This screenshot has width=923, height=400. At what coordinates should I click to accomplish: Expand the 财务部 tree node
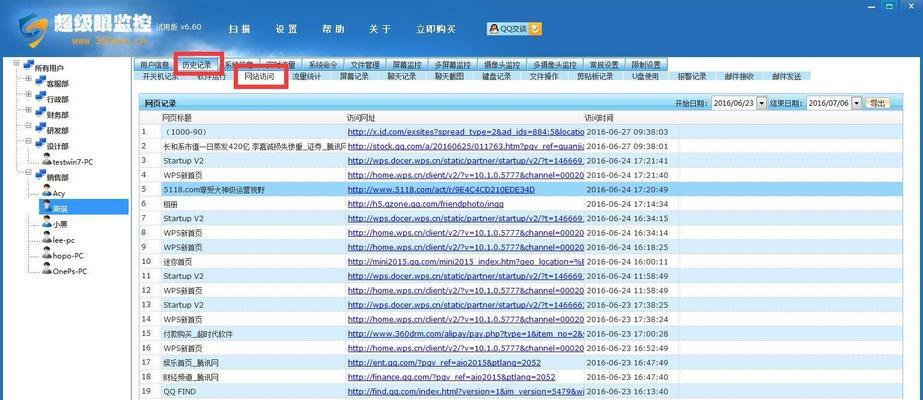[28, 110]
